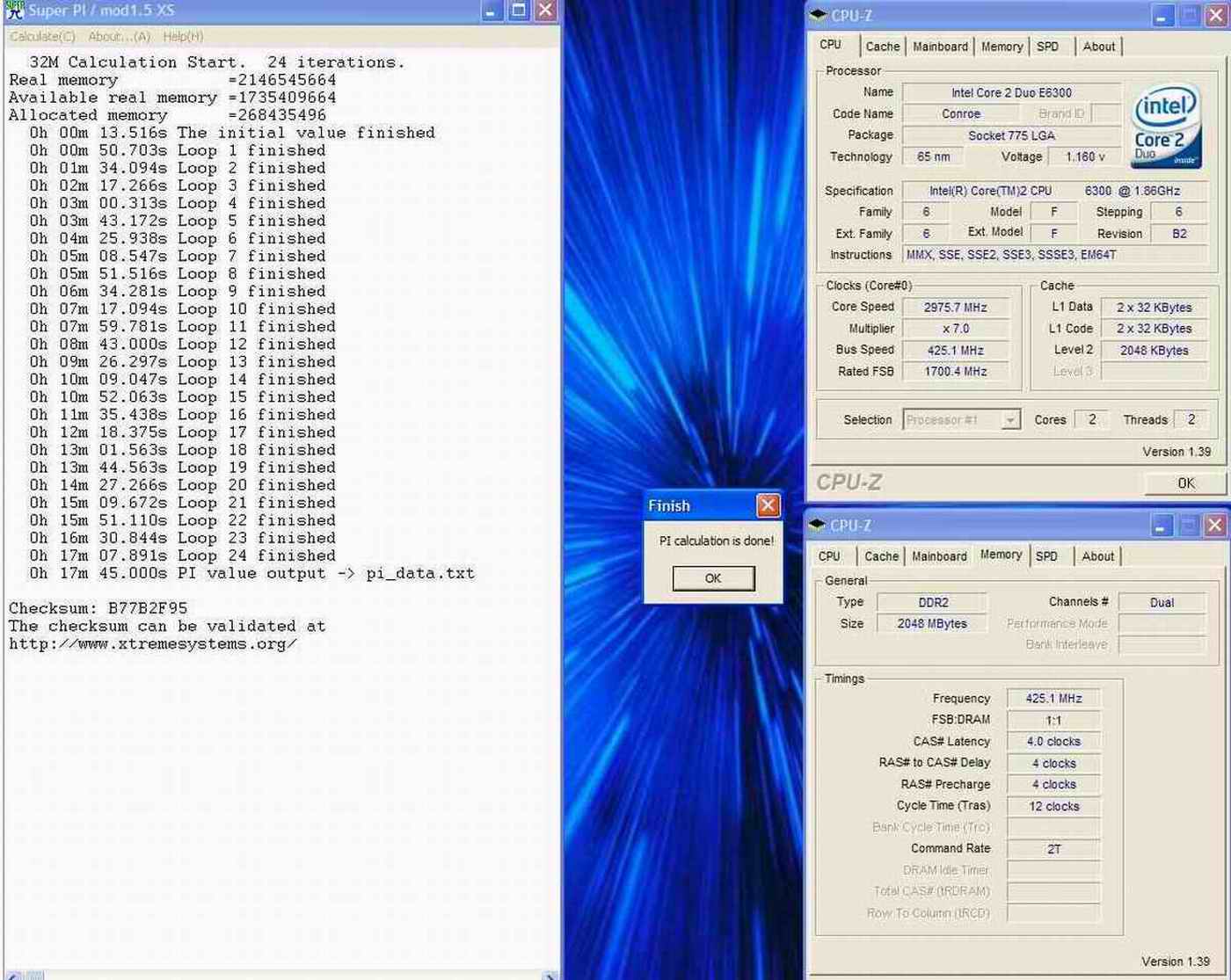The height and width of the screenshot is (980, 1231).
Task: Switch to Mainboard tab in top CPU-Z window
Action: pos(940,47)
